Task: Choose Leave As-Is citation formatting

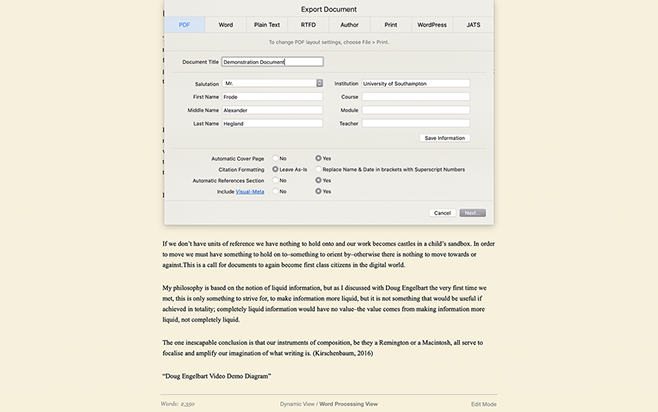Action: 275,169
